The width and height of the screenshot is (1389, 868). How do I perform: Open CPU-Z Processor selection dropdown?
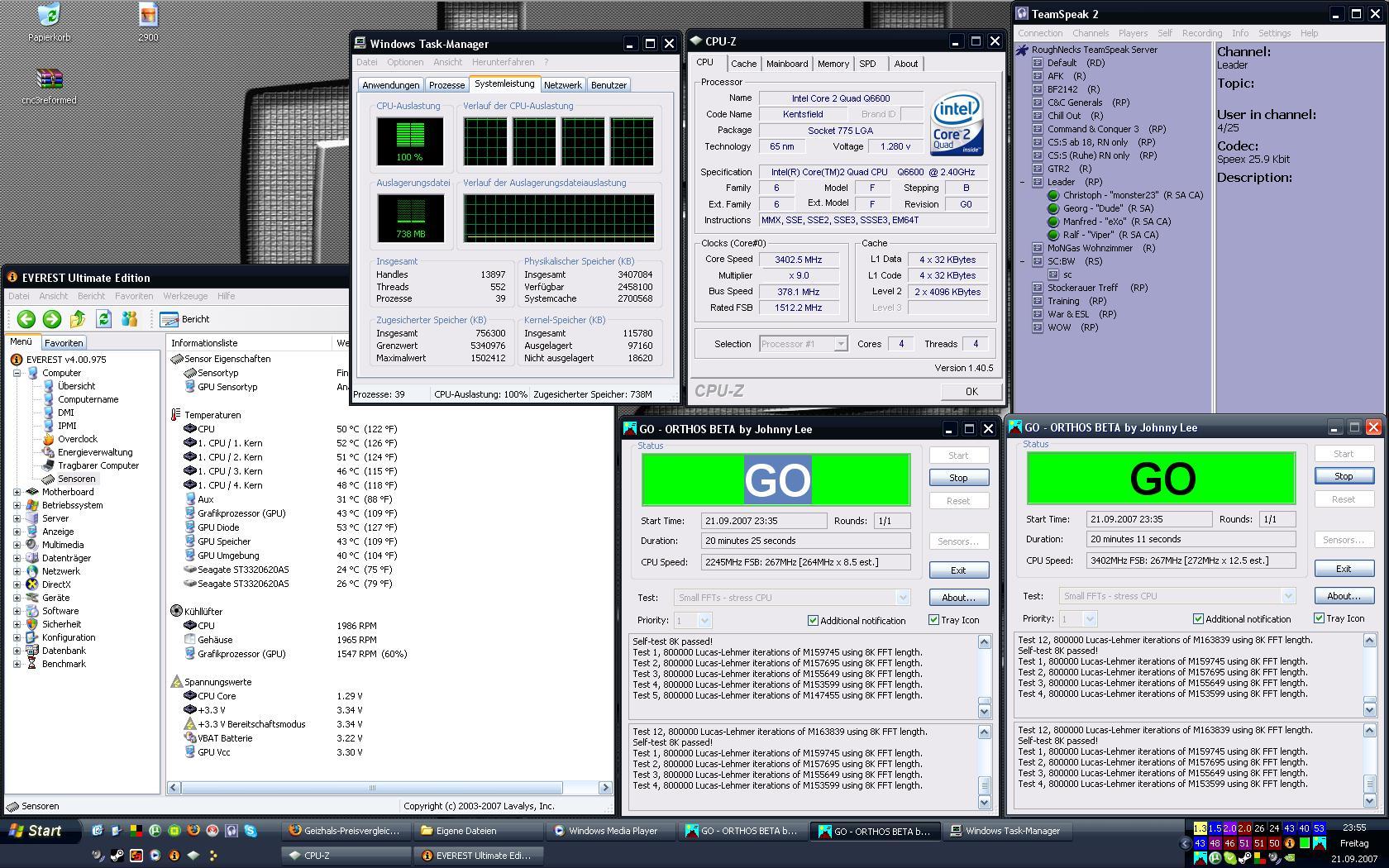[840, 344]
